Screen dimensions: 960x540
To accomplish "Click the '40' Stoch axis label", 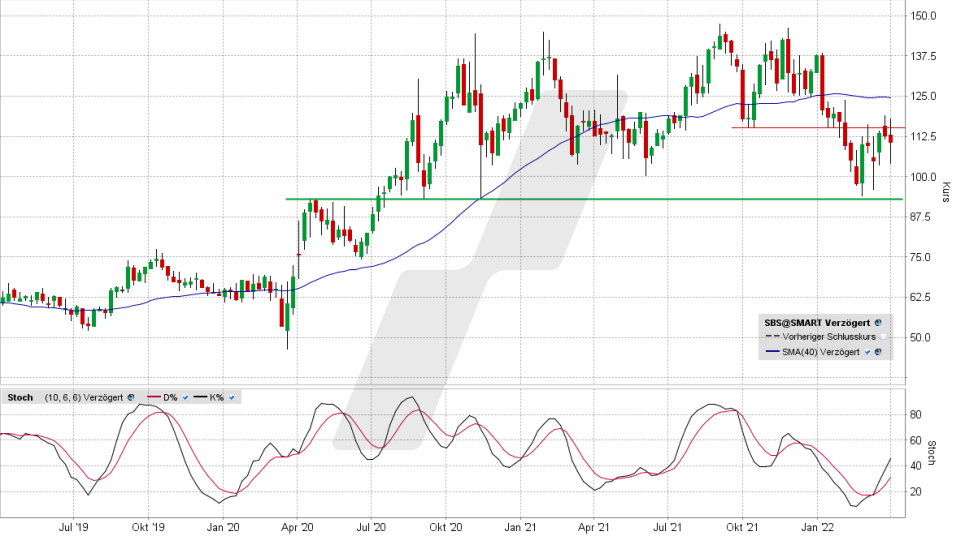I will pos(916,466).
